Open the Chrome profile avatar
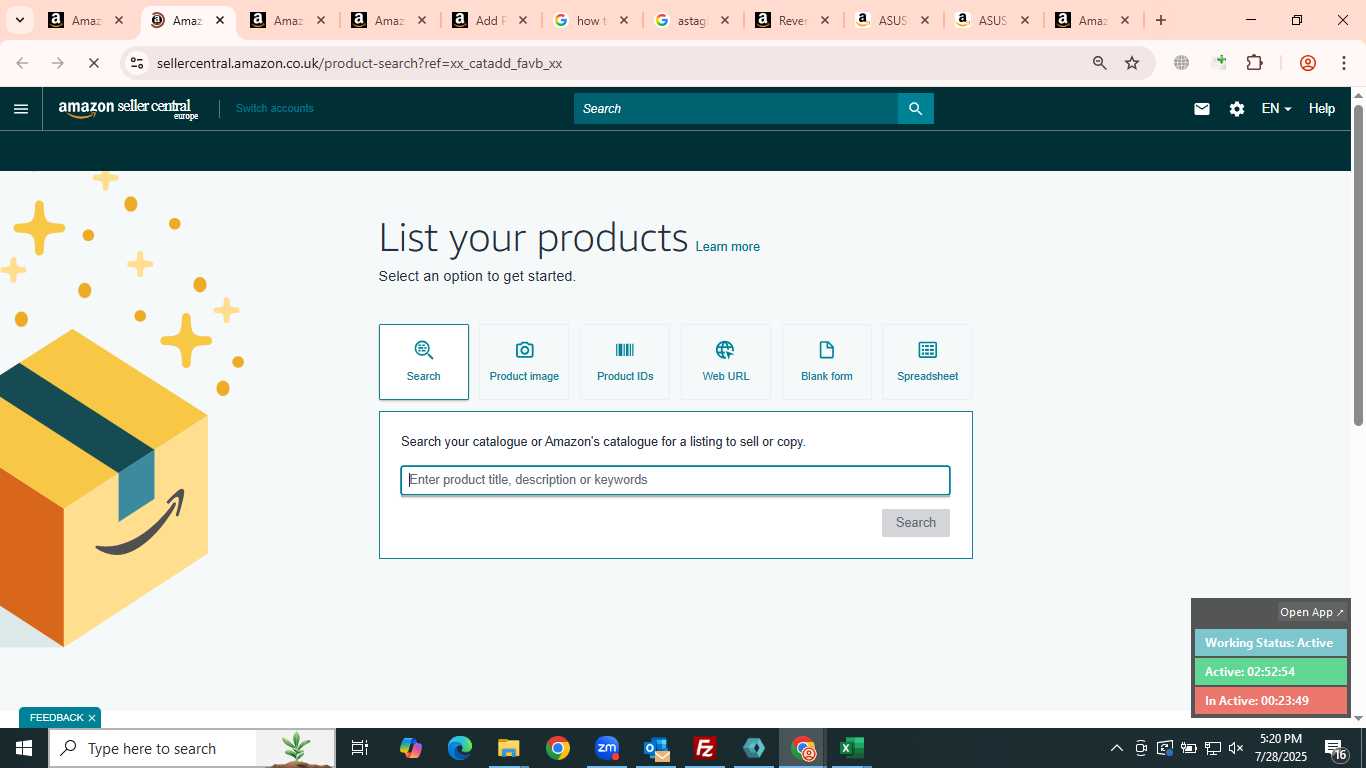This screenshot has height=768, width=1366. coord(1307,63)
